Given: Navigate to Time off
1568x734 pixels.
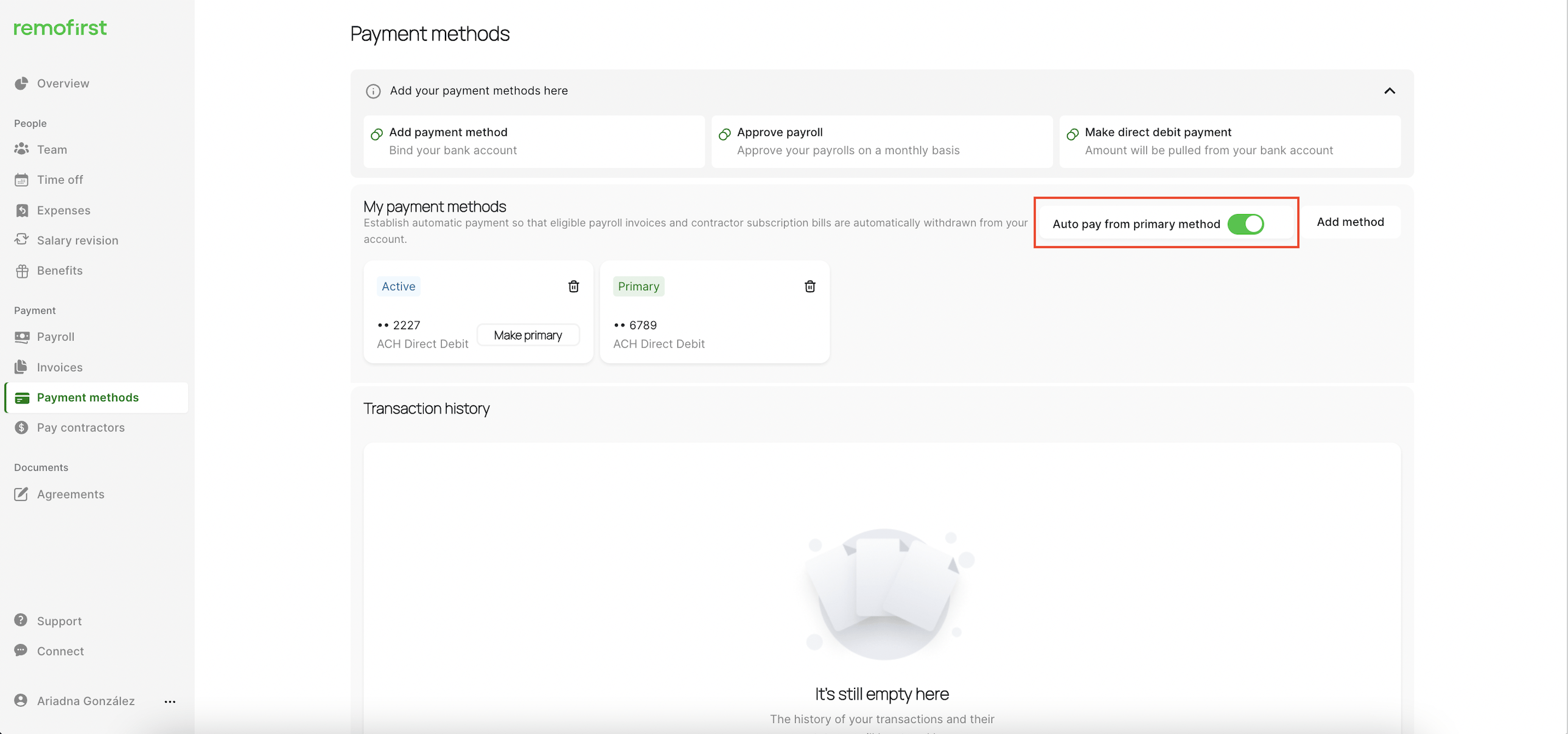Looking at the screenshot, I should (x=60, y=180).
